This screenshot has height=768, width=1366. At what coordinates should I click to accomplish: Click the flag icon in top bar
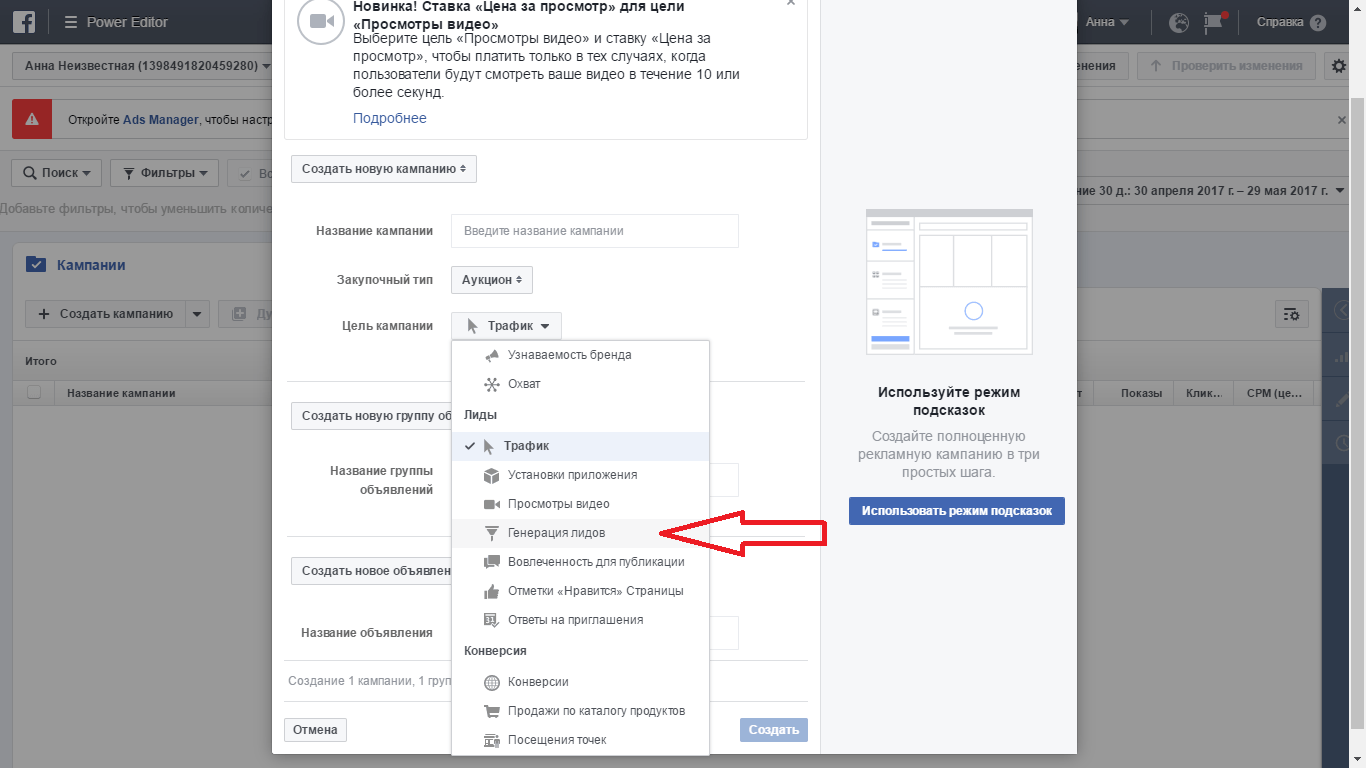1214,22
